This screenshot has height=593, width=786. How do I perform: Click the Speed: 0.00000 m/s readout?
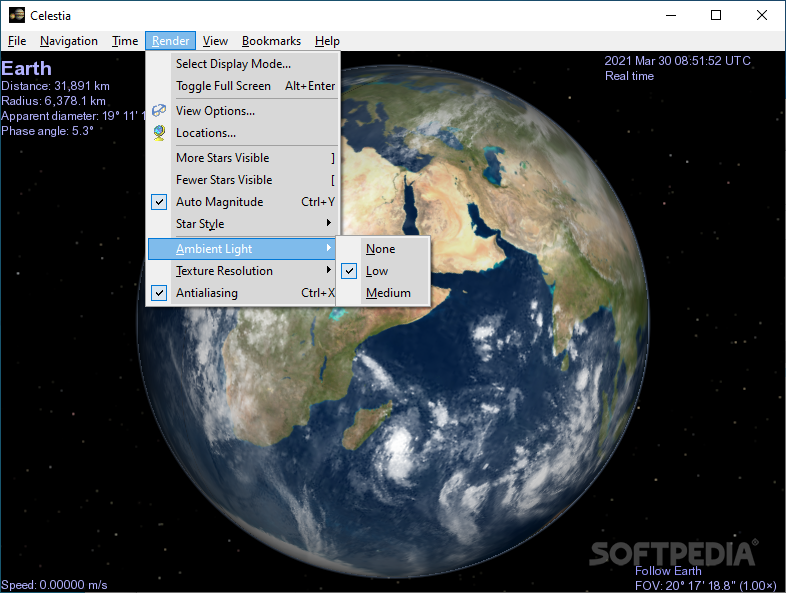coord(54,585)
